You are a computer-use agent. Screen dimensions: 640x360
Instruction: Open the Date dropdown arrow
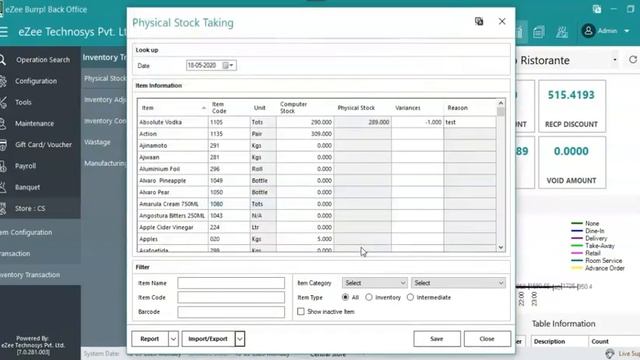point(232,65)
